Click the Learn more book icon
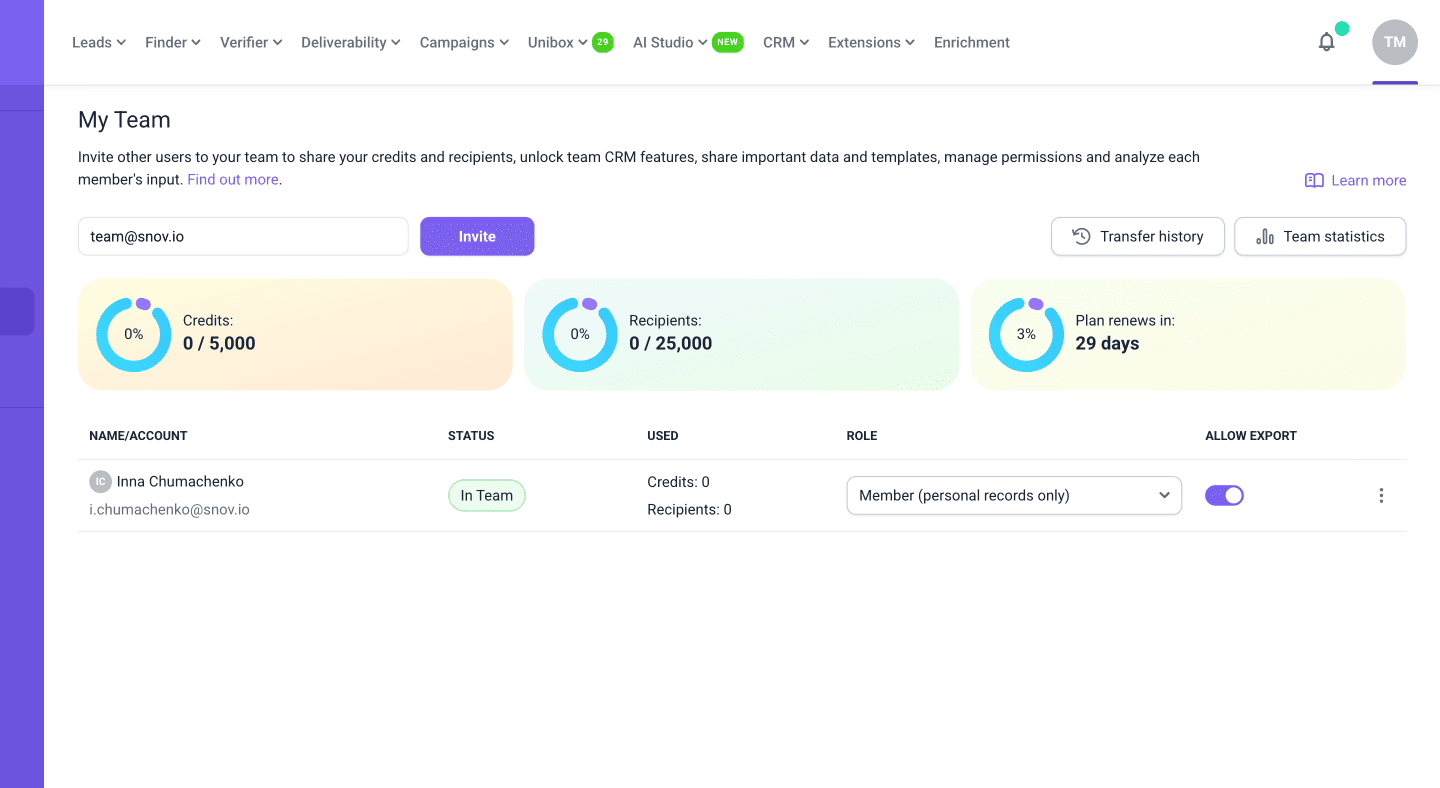The image size is (1440, 788). click(x=1314, y=180)
